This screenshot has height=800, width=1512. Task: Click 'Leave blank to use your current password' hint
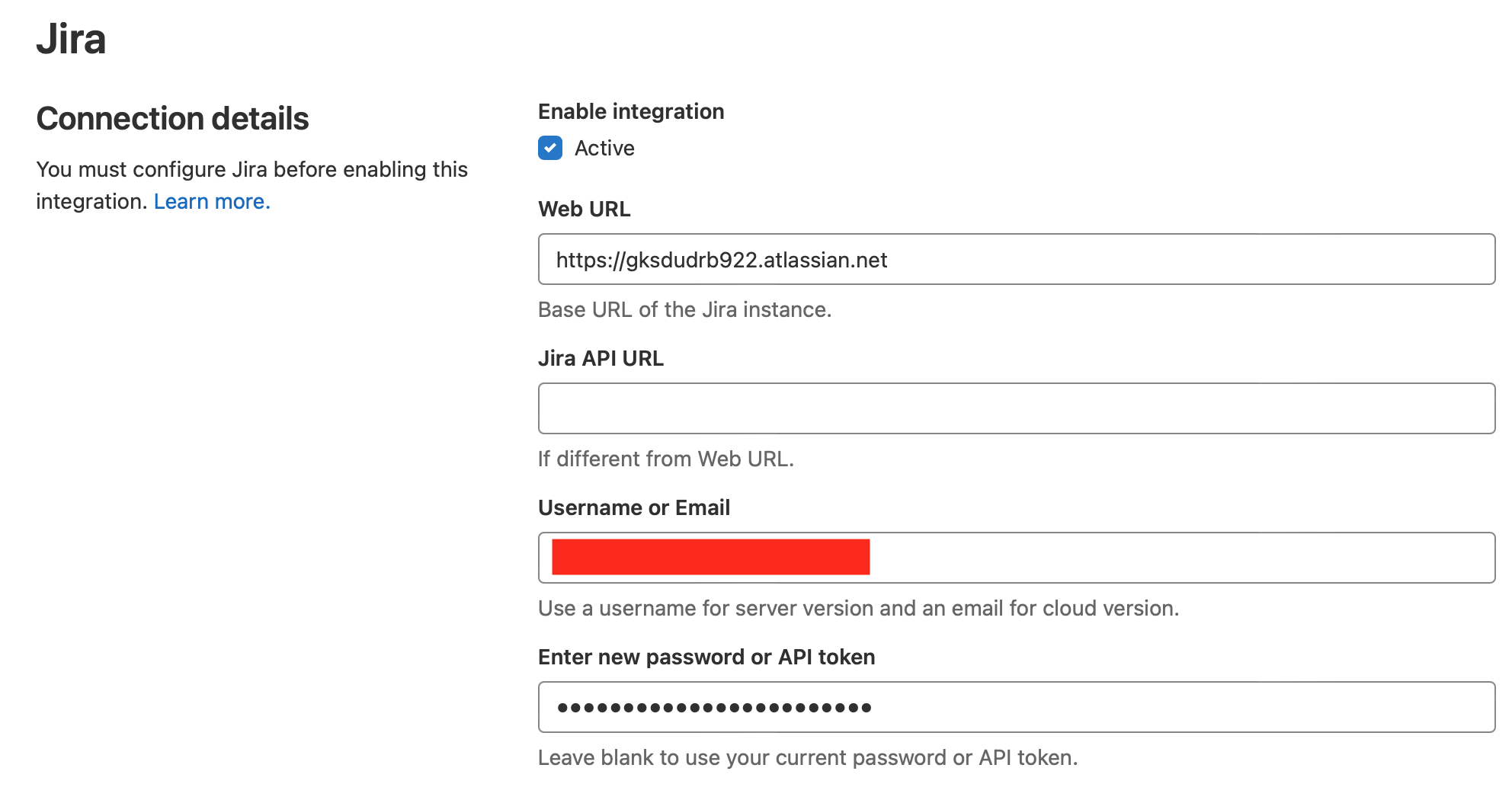808,757
